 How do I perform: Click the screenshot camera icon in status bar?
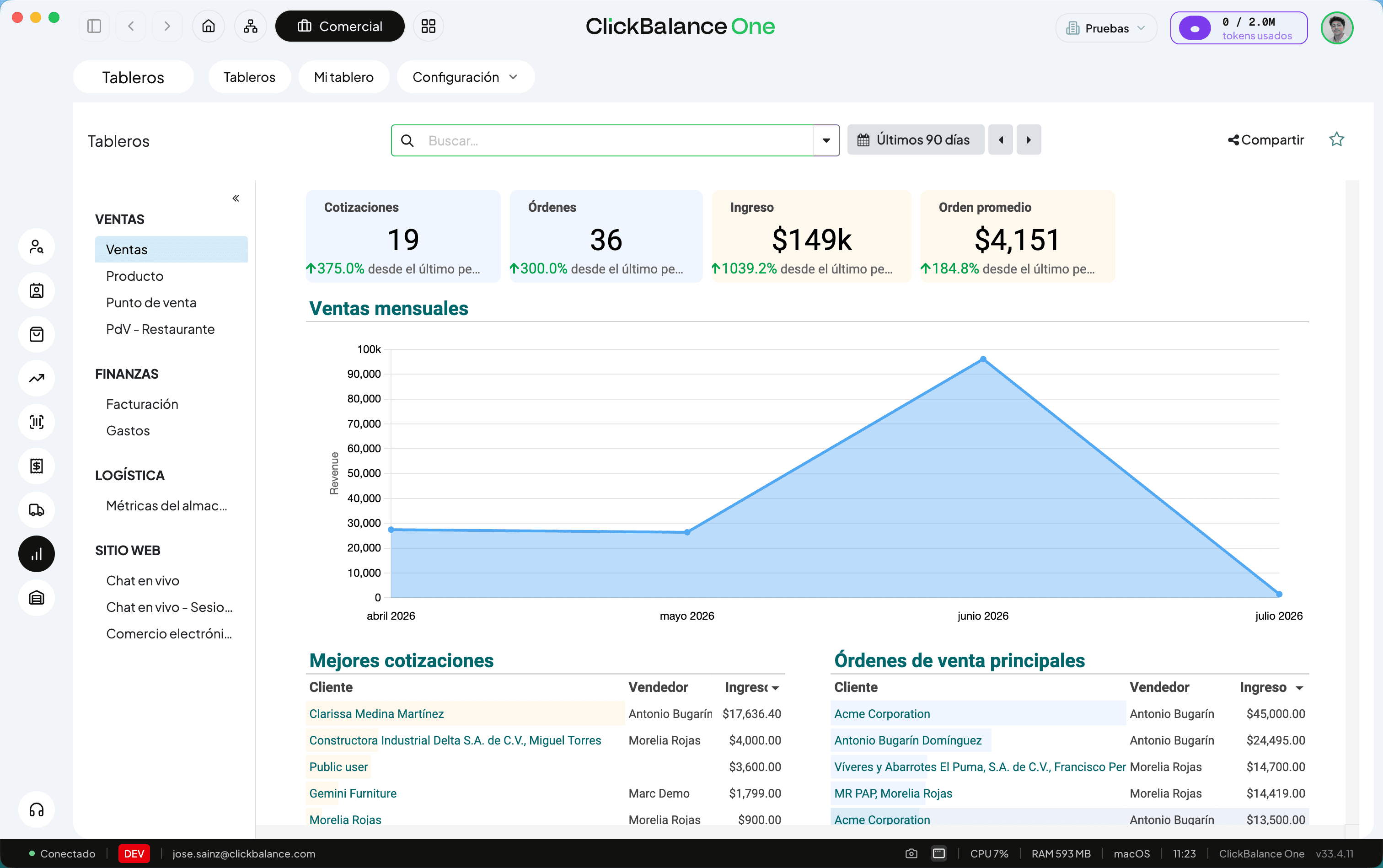911,854
